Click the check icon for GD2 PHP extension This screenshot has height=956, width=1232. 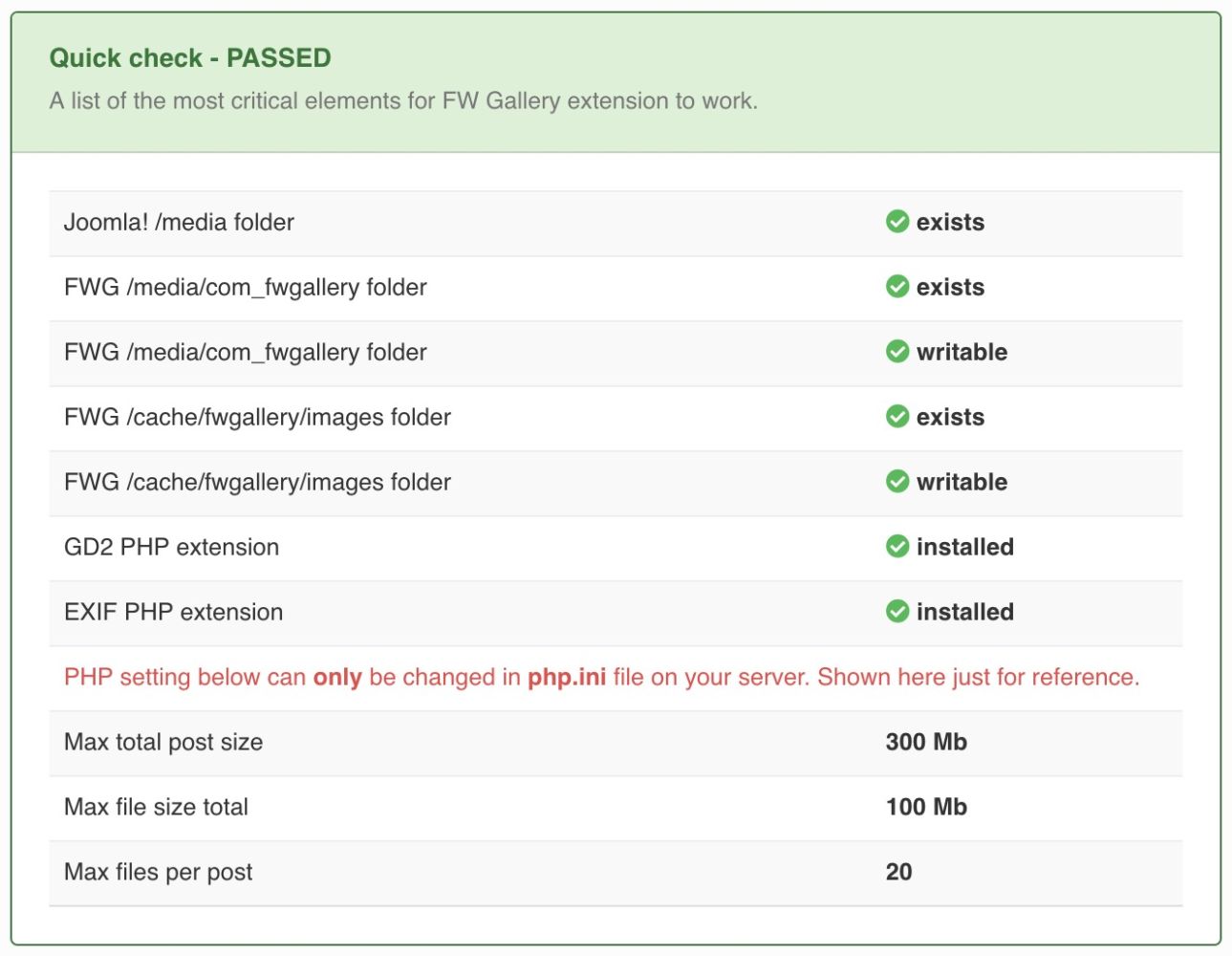click(x=897, y=547)
